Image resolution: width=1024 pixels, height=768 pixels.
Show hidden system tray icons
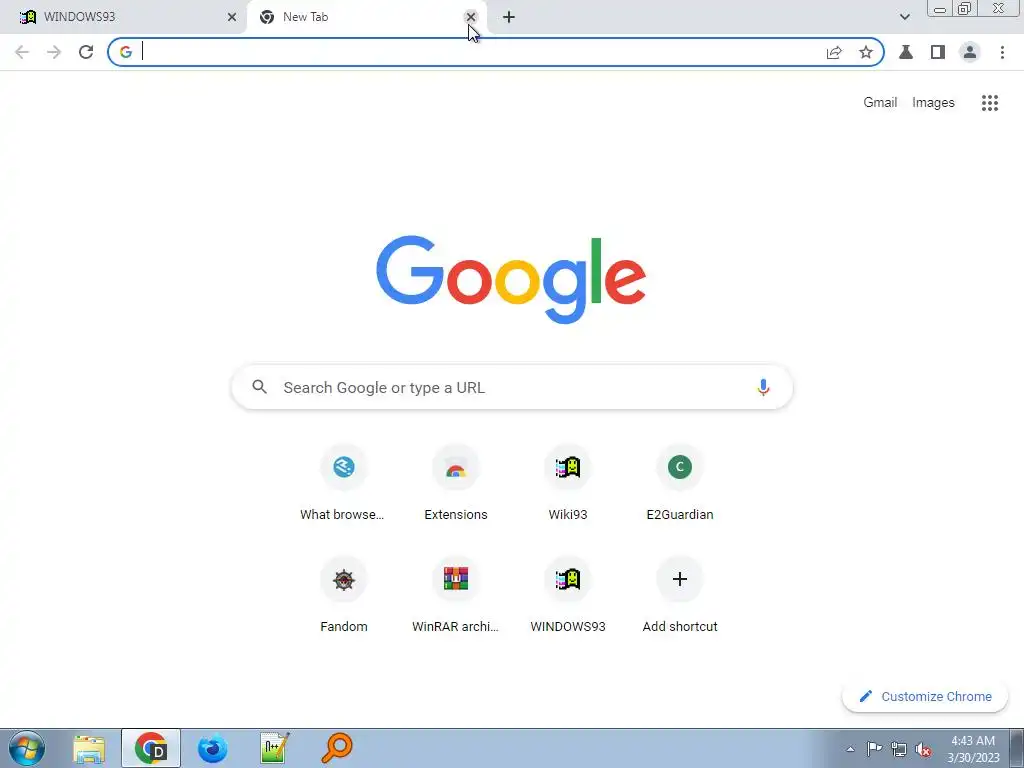pos(850,749)
